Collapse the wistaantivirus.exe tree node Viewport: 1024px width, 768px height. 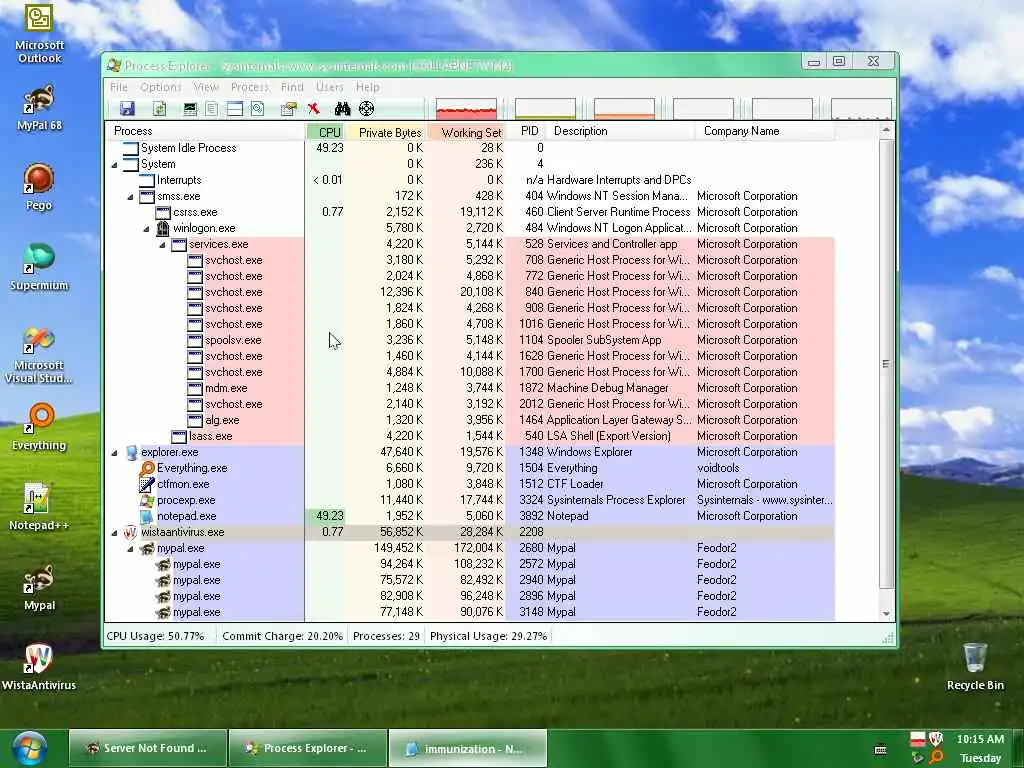click(x=114, y=533)
